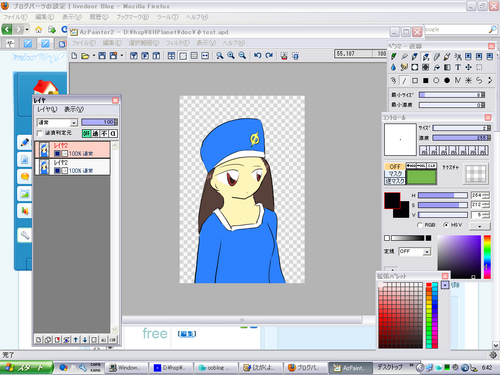Open the 定規 ruler OFF dropdown
This screenshot has height=375, width=500.
pos(427,252)
